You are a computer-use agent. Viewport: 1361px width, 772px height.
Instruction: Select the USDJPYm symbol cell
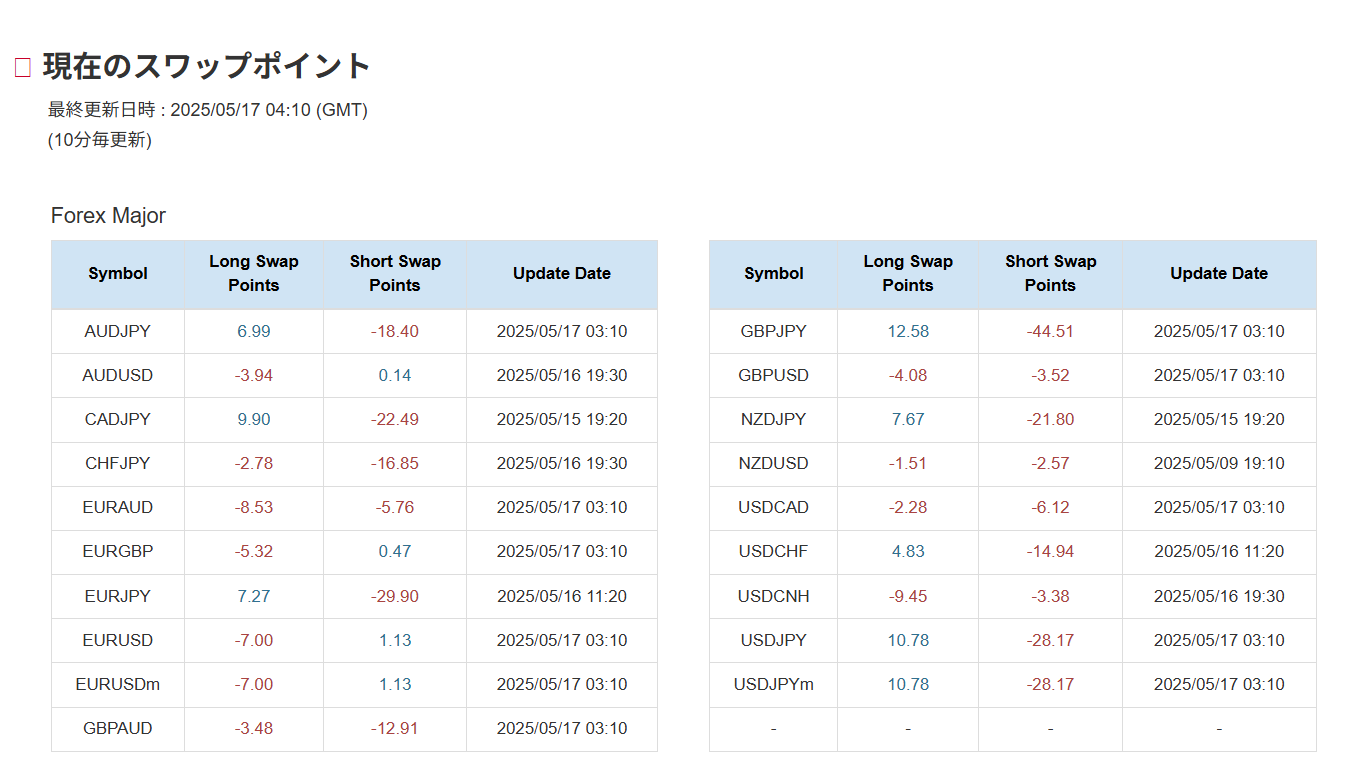click(x=773, y=685)
